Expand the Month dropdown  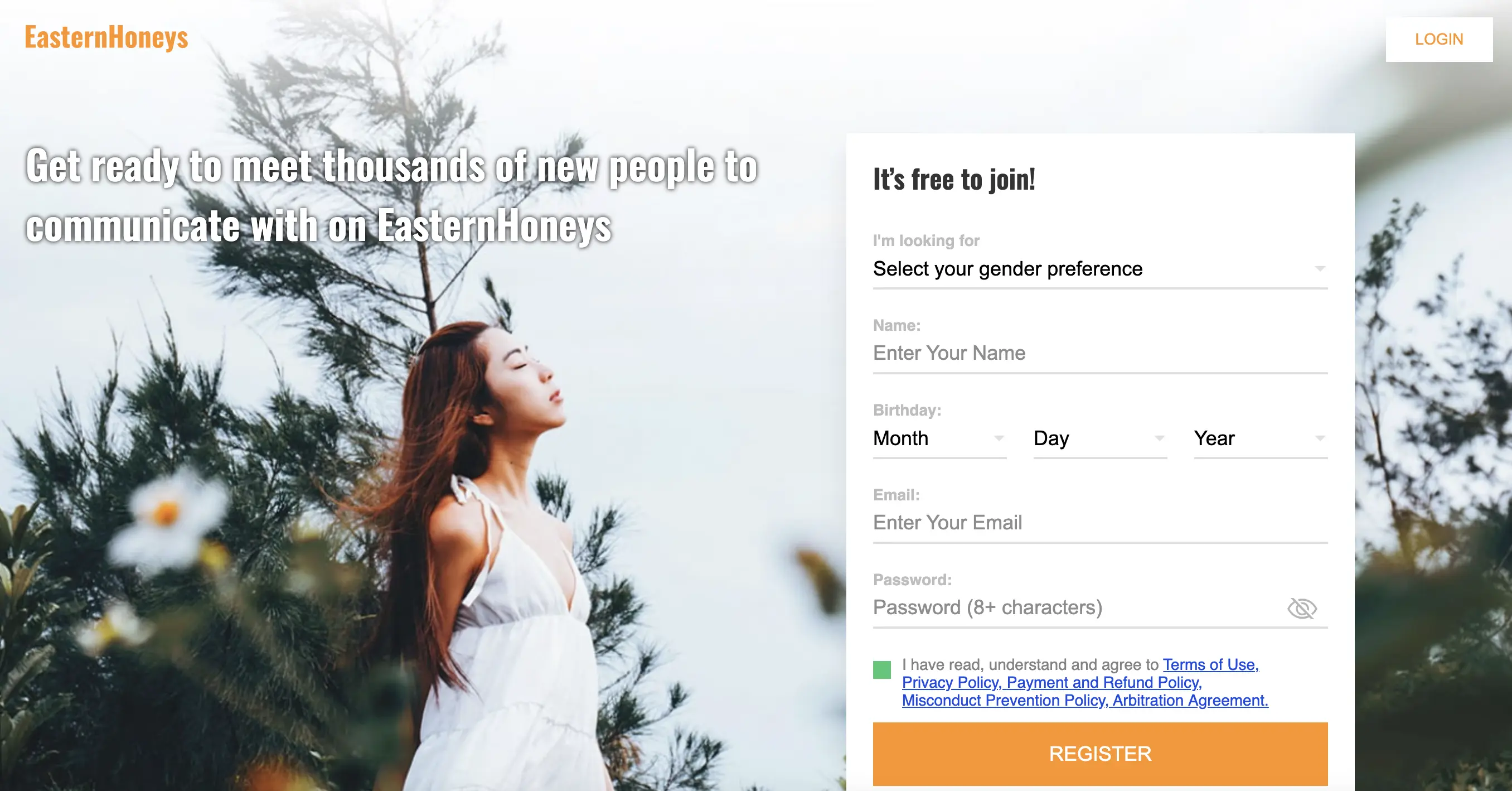pos(940,438)
